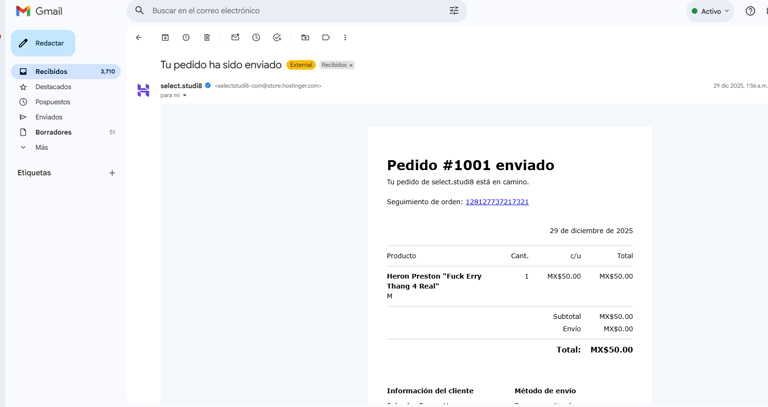
Task: Archive this email
Action: click(x=166, y=37)
